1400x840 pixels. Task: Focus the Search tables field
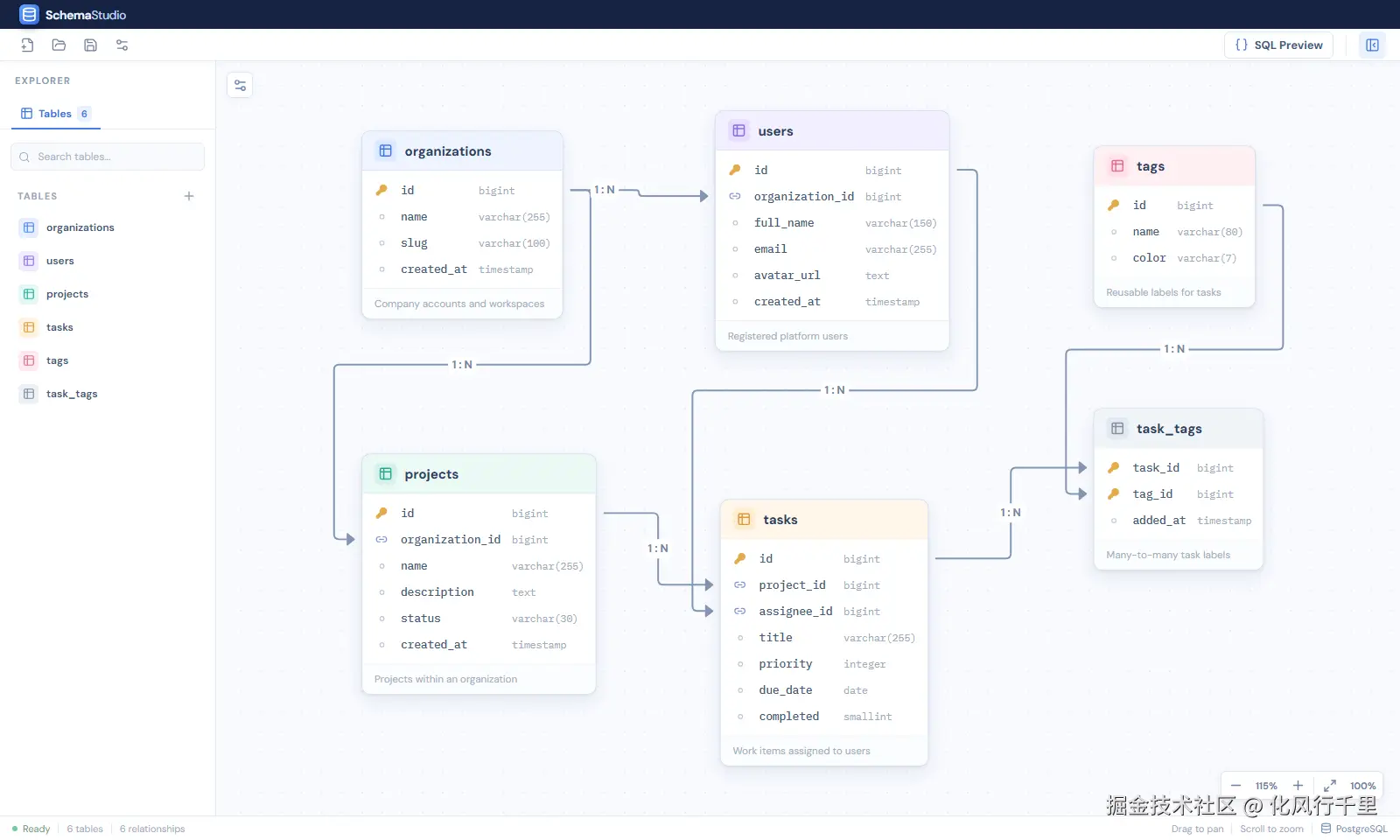click(108, 157)
